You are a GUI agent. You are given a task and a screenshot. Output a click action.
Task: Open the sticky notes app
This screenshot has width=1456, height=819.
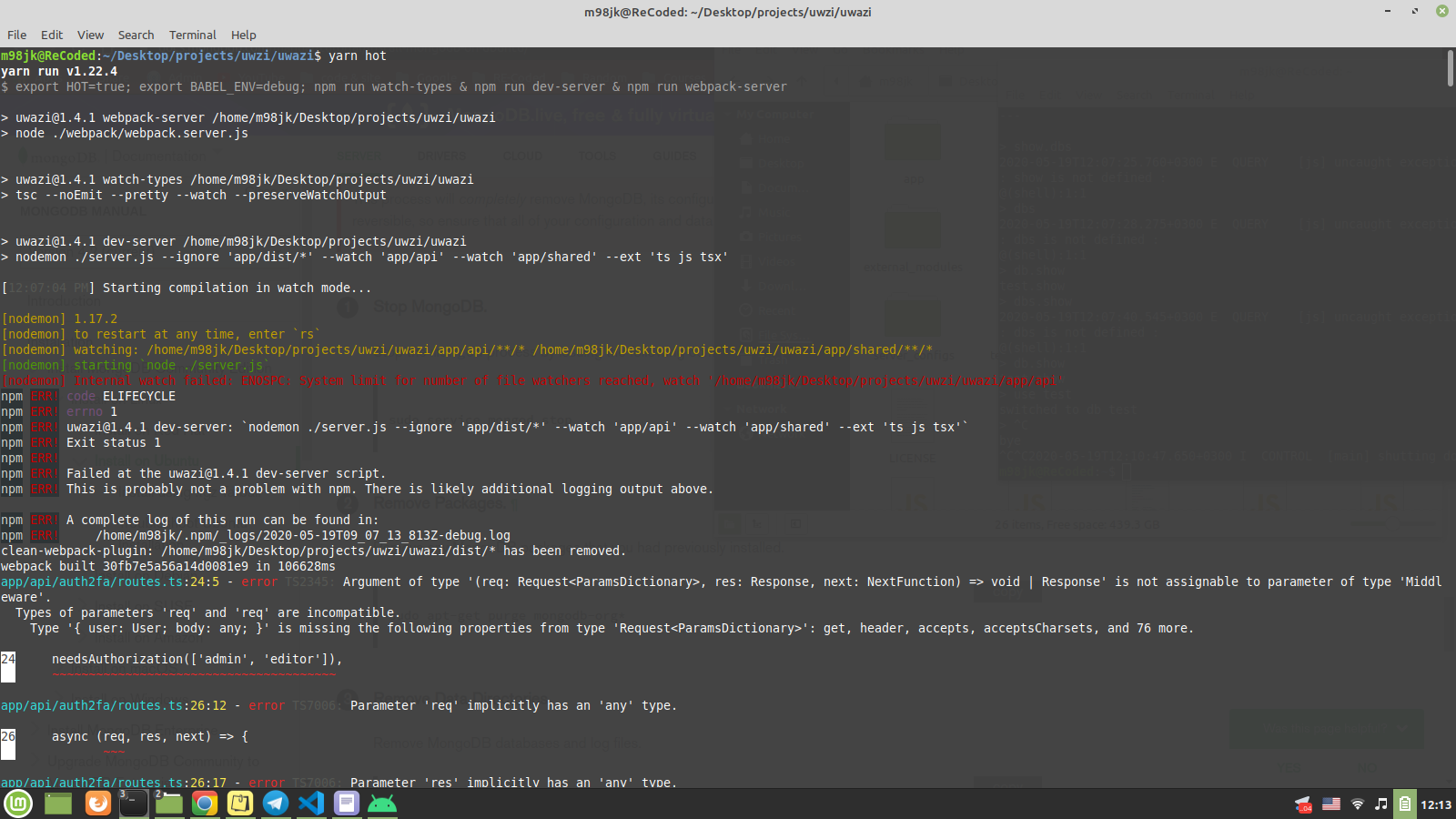coord(240,804)
